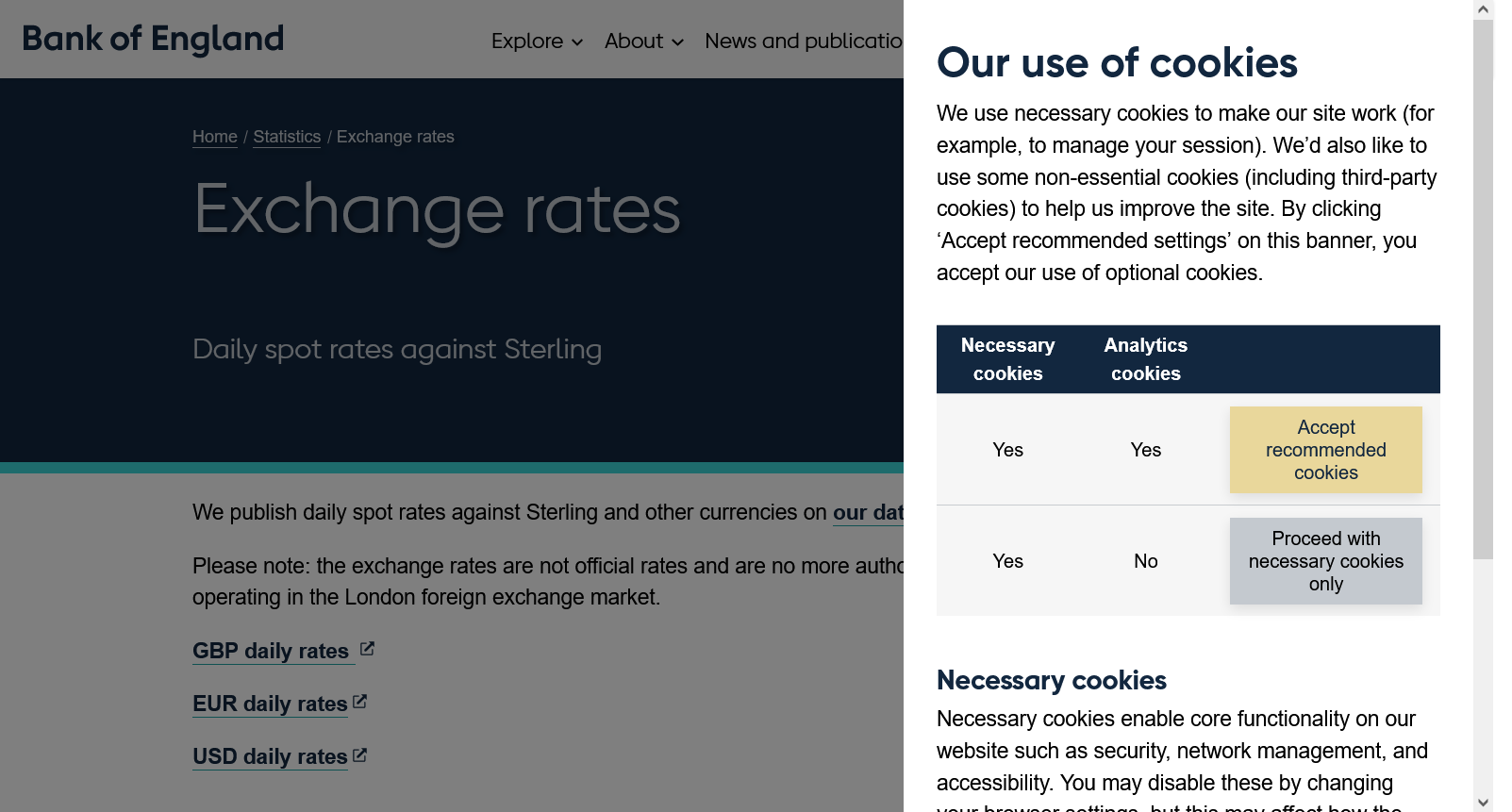Image resolution: width=1512 pixels, height=812 pixels.
Task: Open EUR daily rates link
Action: (x=270, y=704)
